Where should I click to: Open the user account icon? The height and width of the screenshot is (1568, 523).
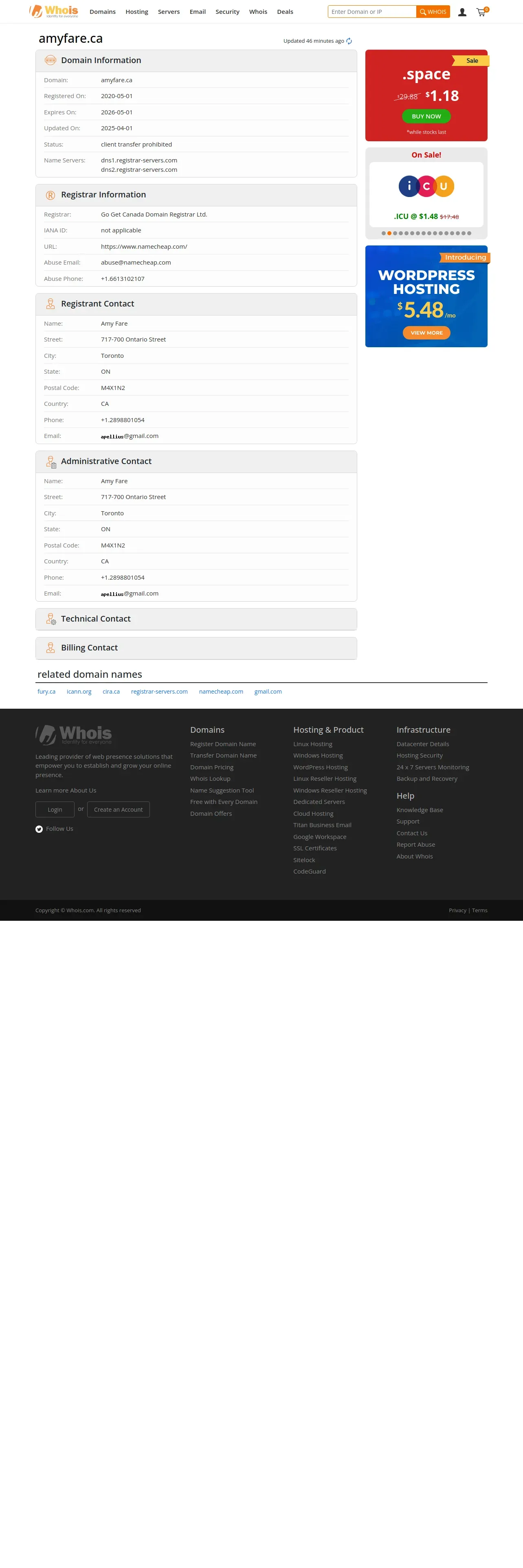(462, 11)
